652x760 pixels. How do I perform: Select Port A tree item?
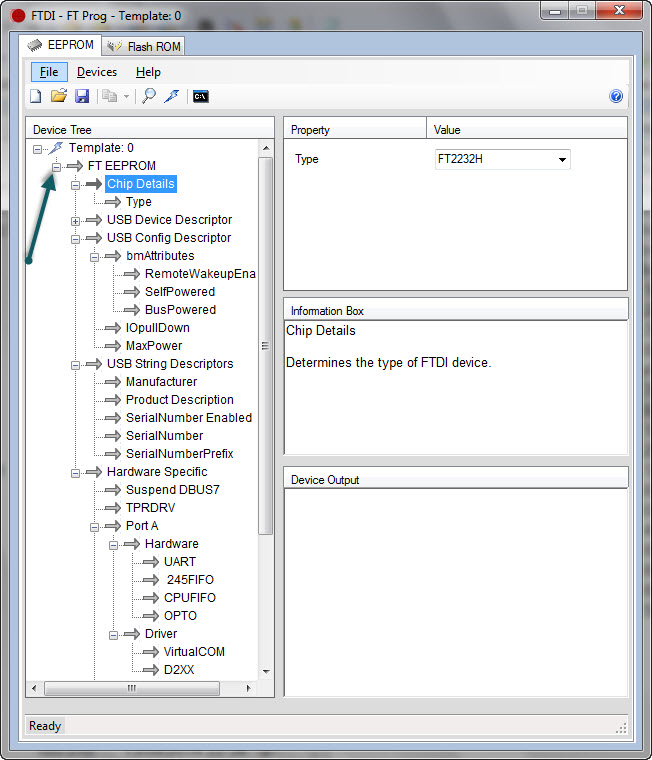pyautogui.click(x=142, y=525)
